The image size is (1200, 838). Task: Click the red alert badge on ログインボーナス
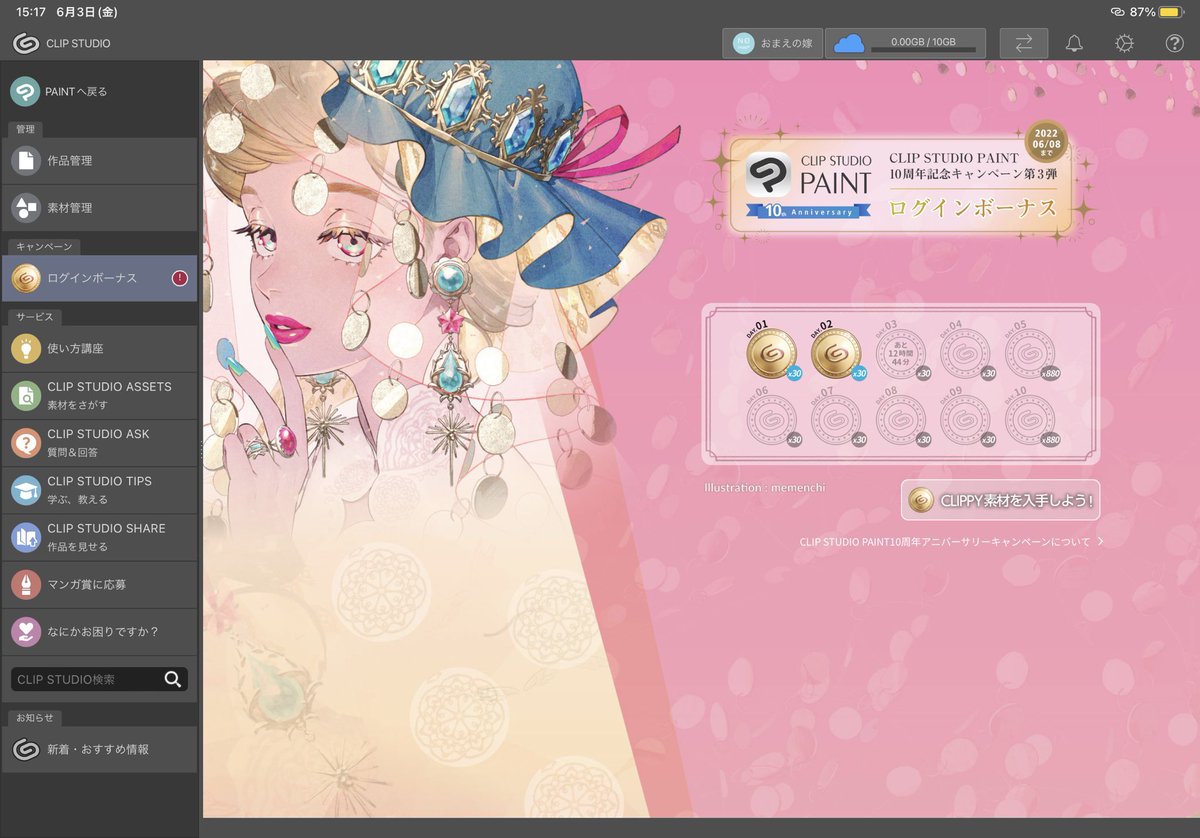coord(180,278)
